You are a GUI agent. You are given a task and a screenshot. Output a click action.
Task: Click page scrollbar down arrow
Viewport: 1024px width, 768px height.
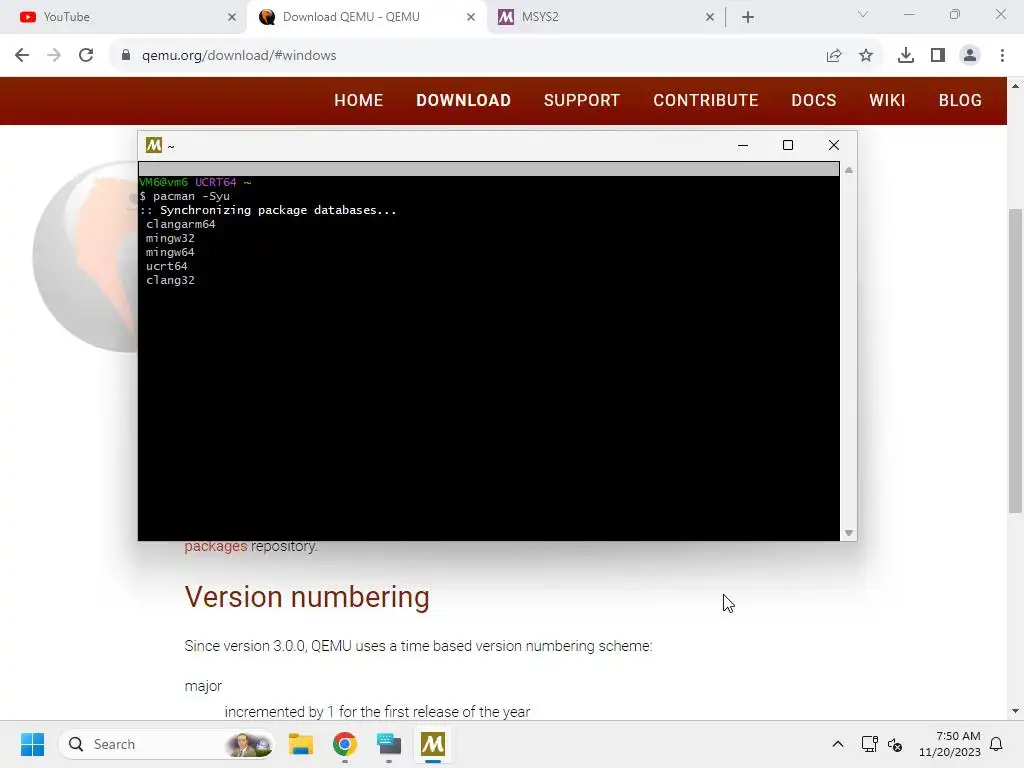point(1016,711)
